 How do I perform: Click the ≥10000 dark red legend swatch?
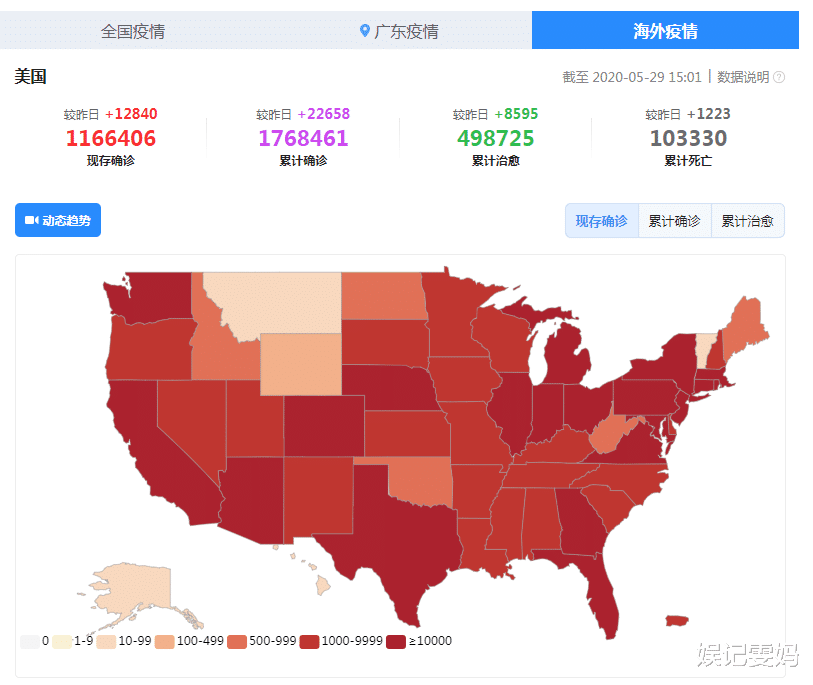point(396,641)
